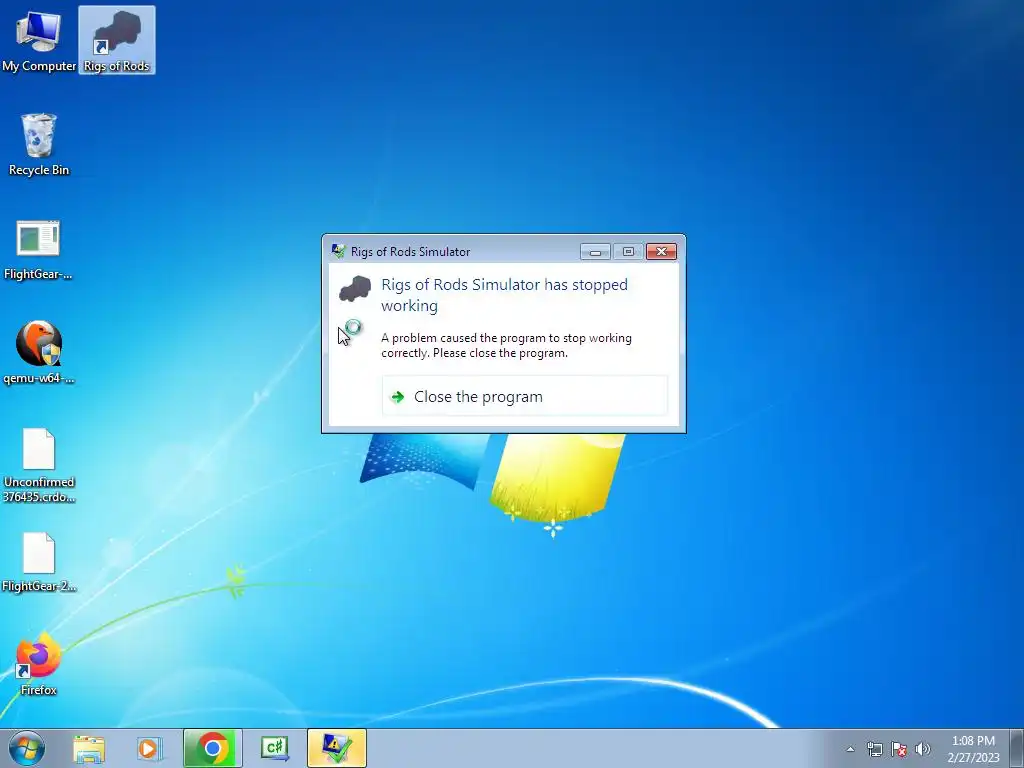
Task: Select the Recycle Bin icon
Action: (39, 144)
